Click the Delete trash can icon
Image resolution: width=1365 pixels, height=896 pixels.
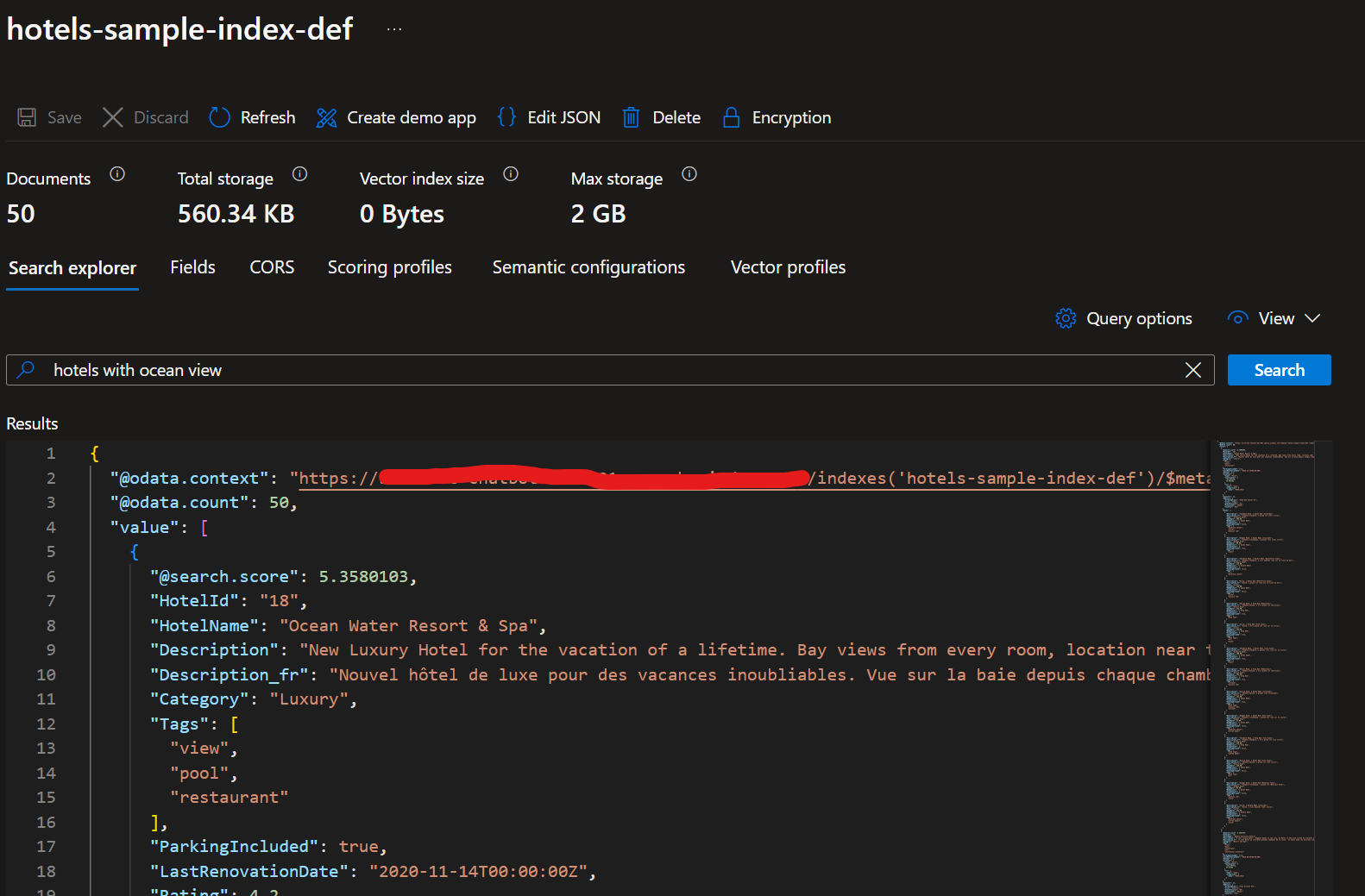[x=631, y=117]
